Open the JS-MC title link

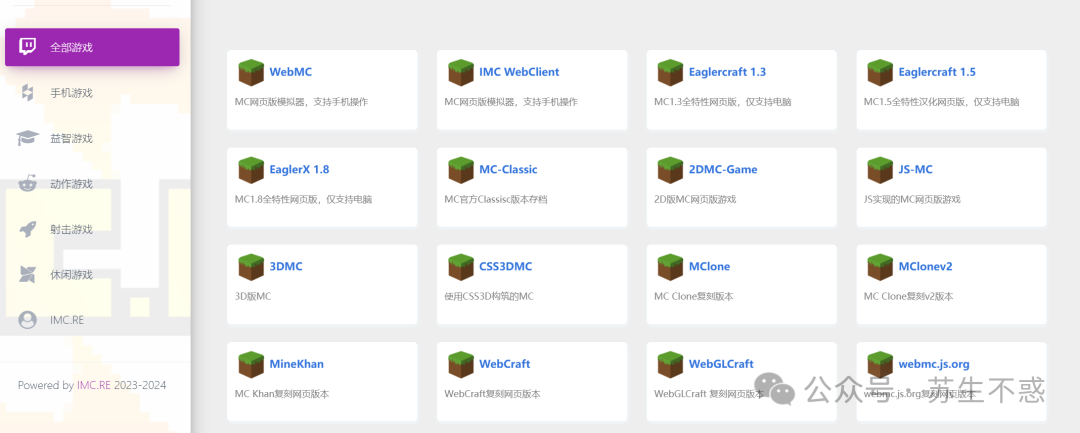[916, 169]
